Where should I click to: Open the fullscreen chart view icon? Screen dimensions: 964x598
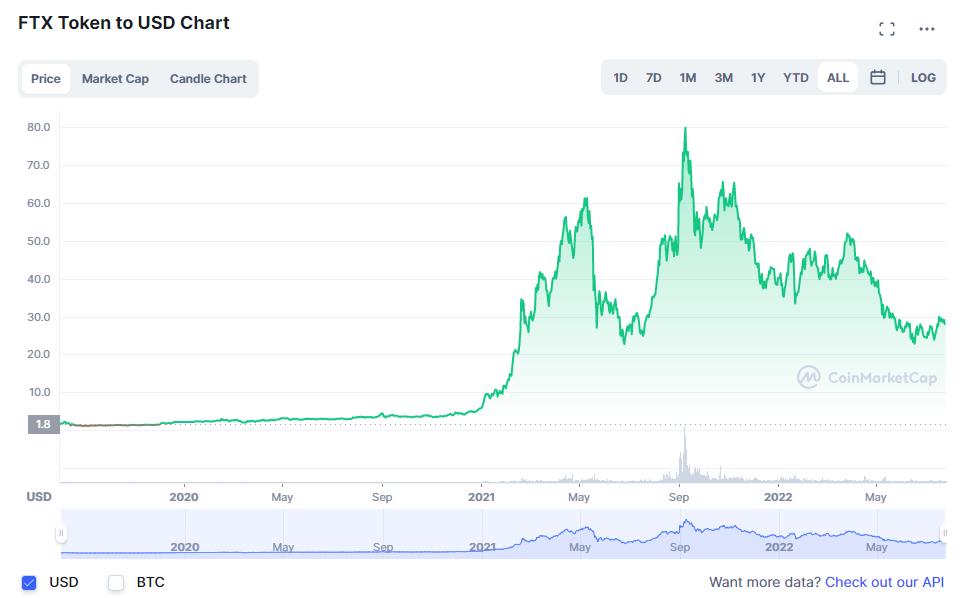pos(887,29)
